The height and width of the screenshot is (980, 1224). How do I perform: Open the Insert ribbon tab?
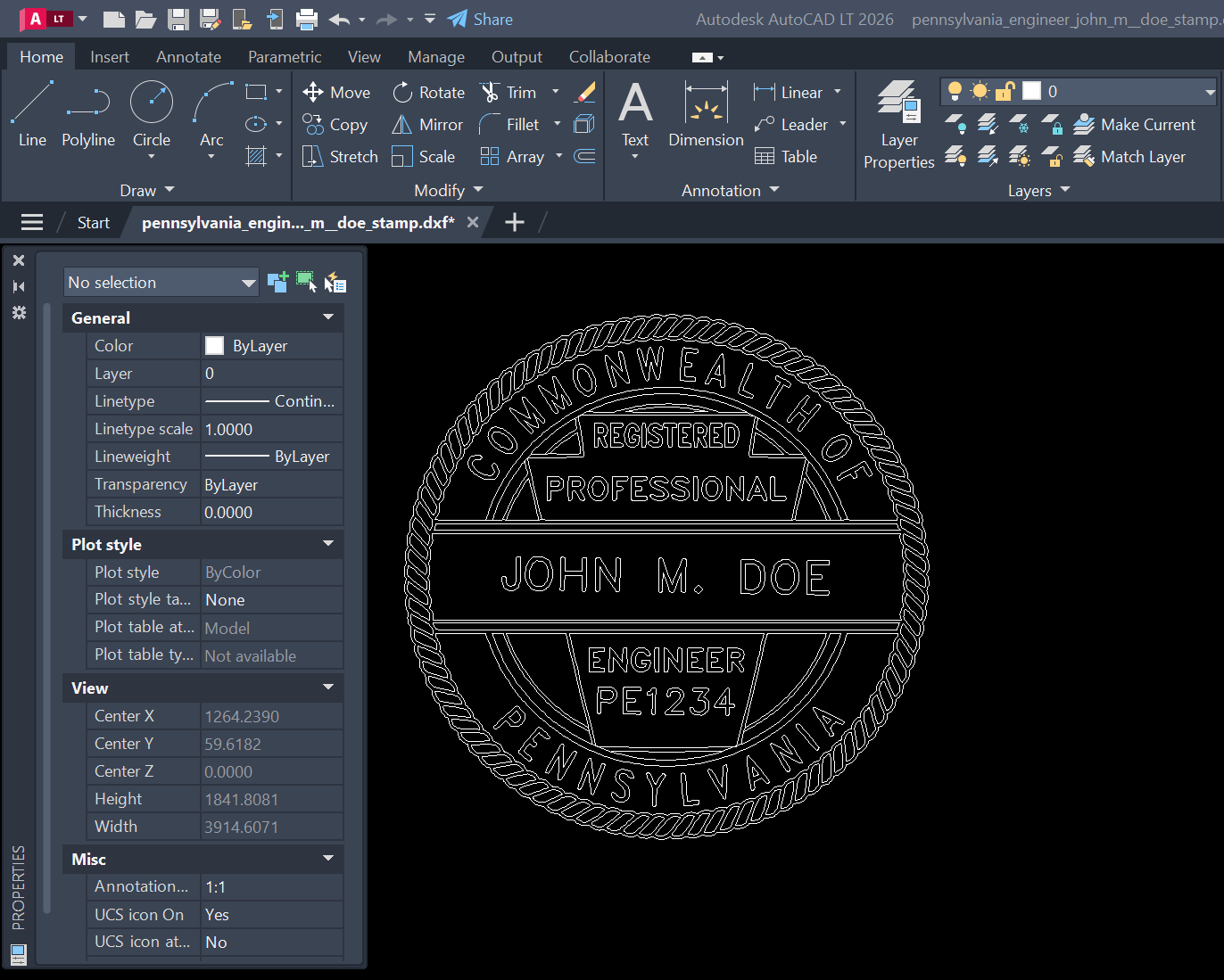(x=110, y=56)
